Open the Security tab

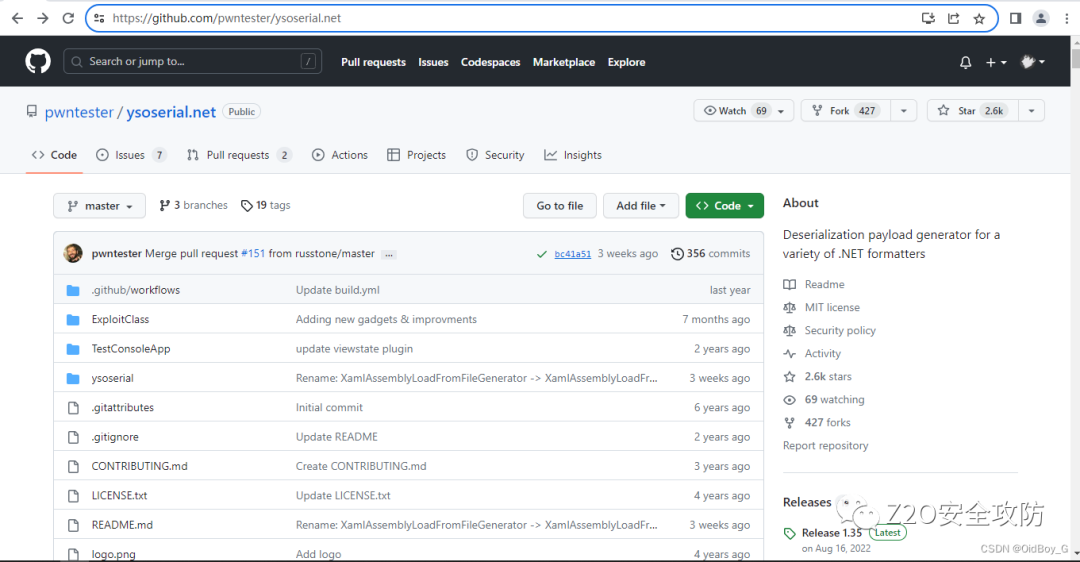coord(495,155)
